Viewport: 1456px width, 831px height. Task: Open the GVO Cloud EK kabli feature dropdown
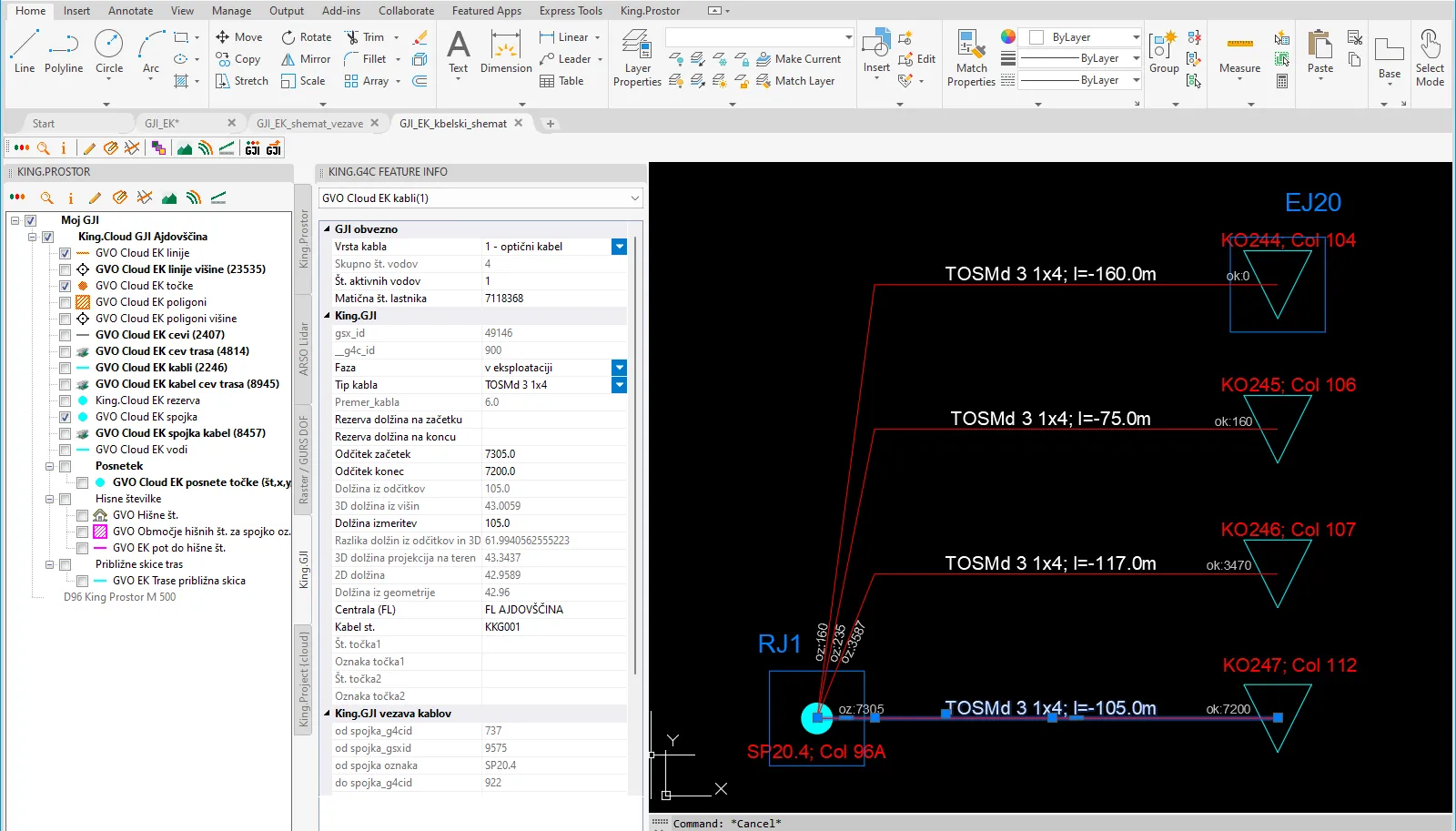634,198
